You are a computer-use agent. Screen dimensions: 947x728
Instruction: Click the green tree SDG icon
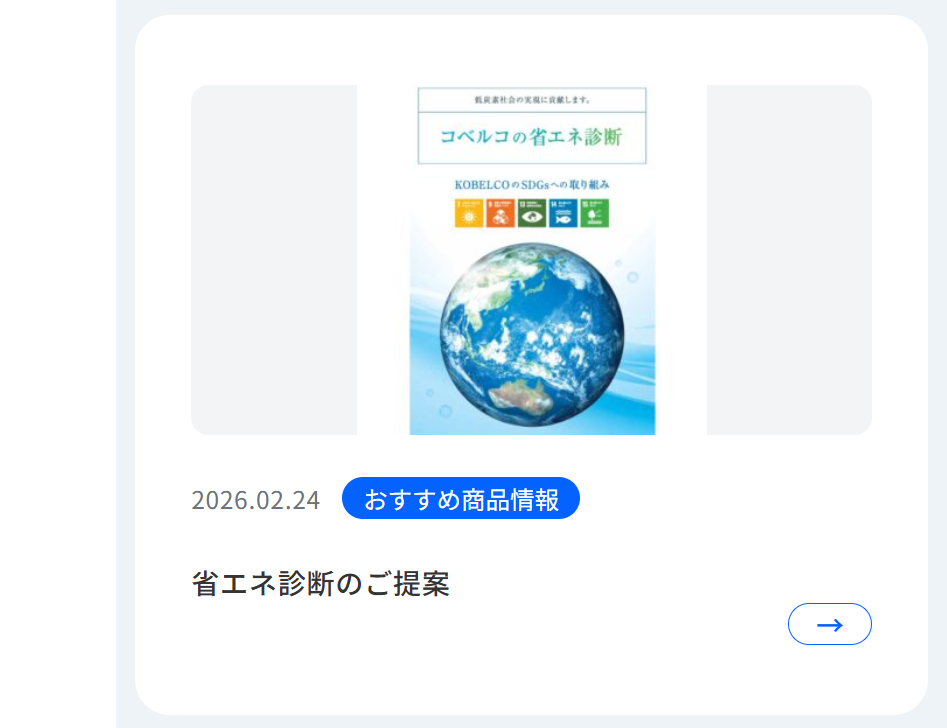(x=594, y=213)
